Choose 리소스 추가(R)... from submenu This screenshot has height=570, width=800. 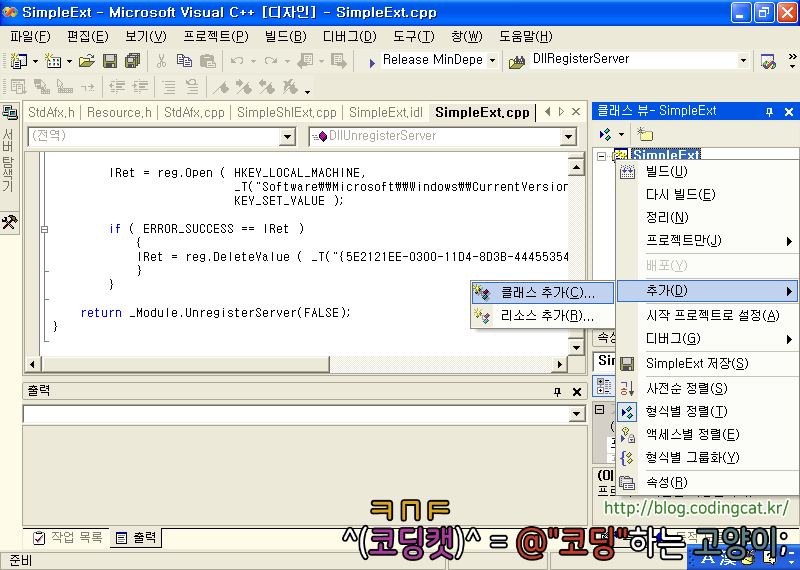(542, 316)
